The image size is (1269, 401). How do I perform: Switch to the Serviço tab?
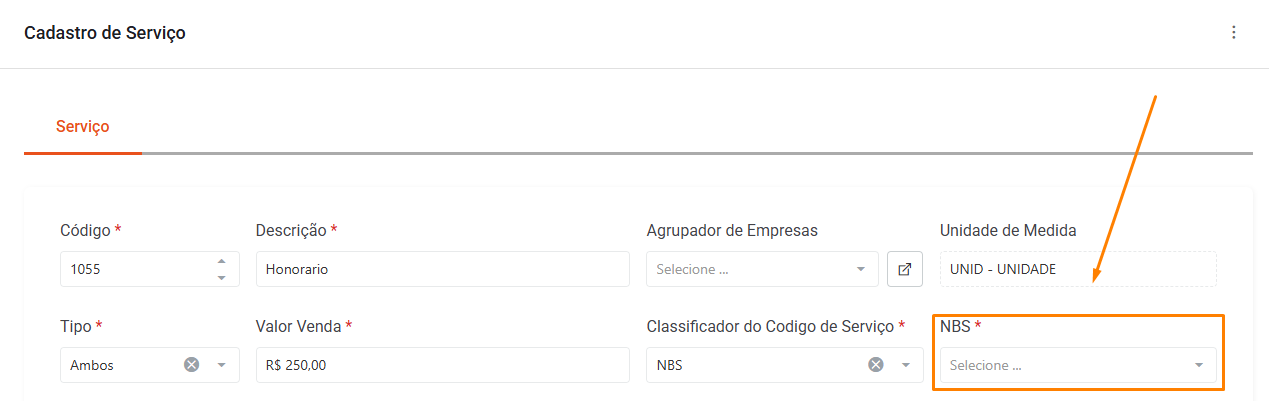click(83, 127)
